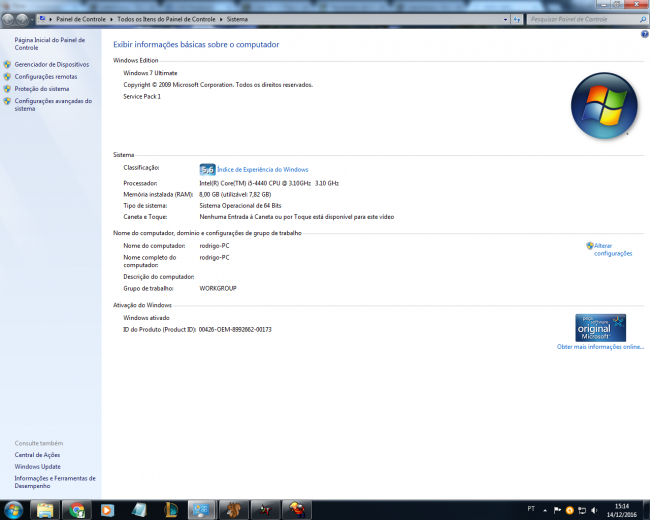Click the 8,00 GB installed memory value

(x=235, y=194)
